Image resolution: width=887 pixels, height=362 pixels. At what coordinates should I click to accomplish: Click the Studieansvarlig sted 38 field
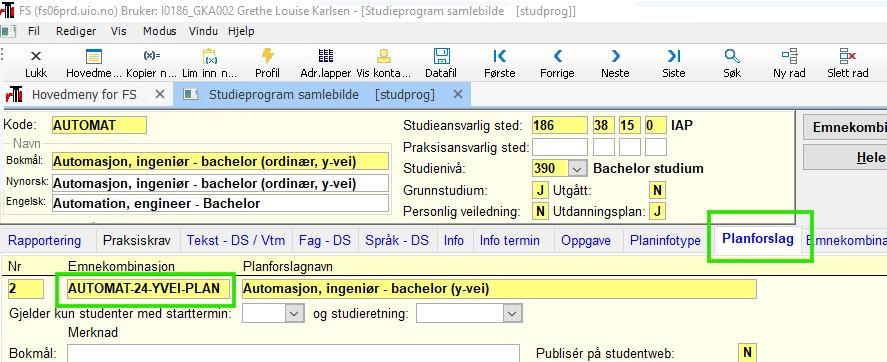[604, 125]
